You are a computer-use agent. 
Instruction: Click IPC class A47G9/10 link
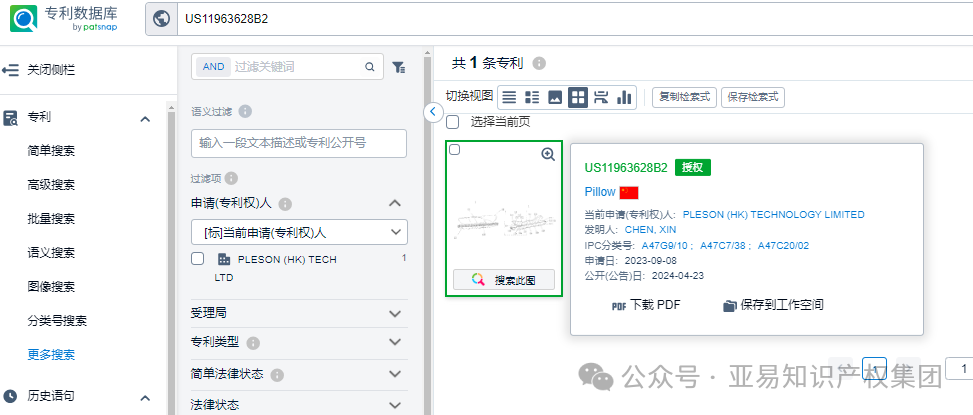[x=665, y=246]
